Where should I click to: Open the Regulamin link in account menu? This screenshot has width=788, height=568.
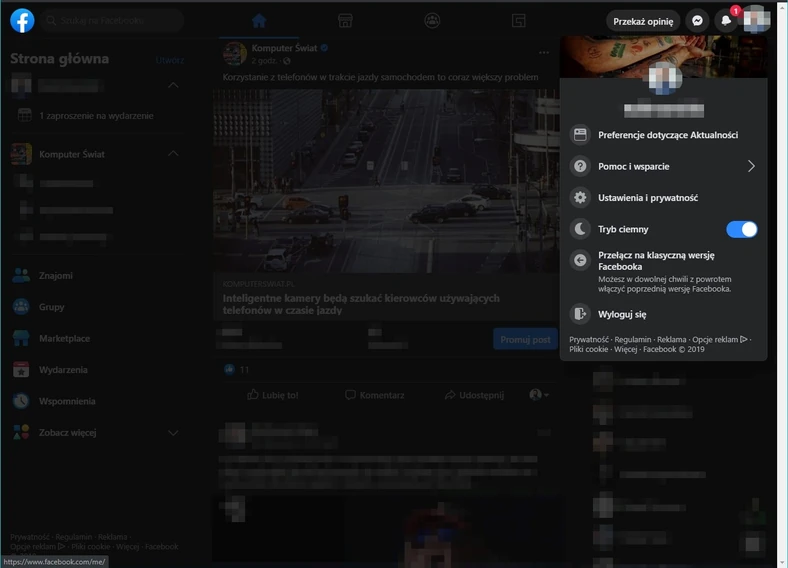point(632,340)
